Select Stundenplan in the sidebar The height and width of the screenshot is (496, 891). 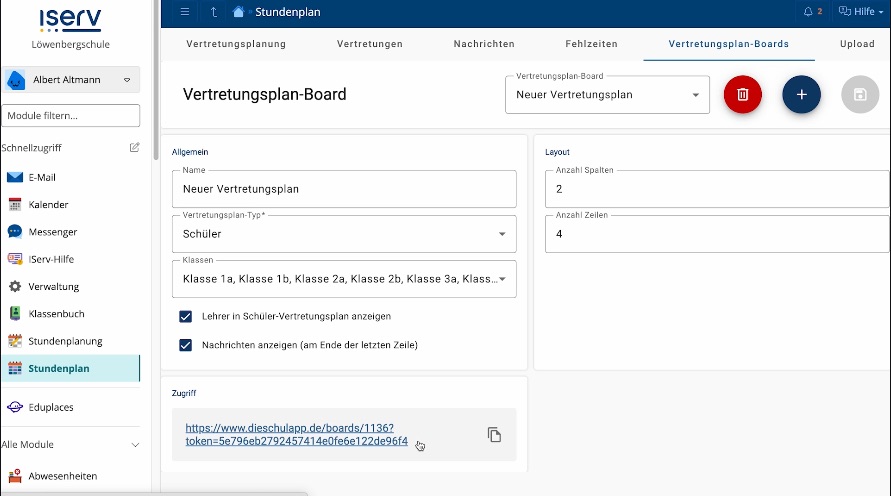70,368
